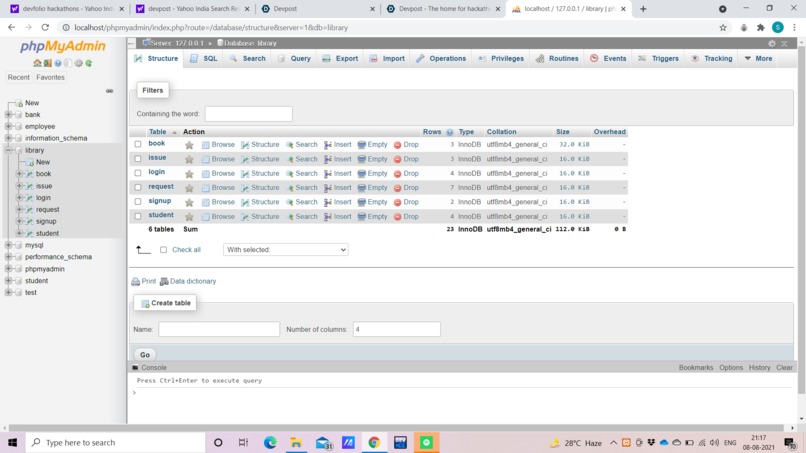
Task: Open File Explorer from taskbar
Action: 296,442
